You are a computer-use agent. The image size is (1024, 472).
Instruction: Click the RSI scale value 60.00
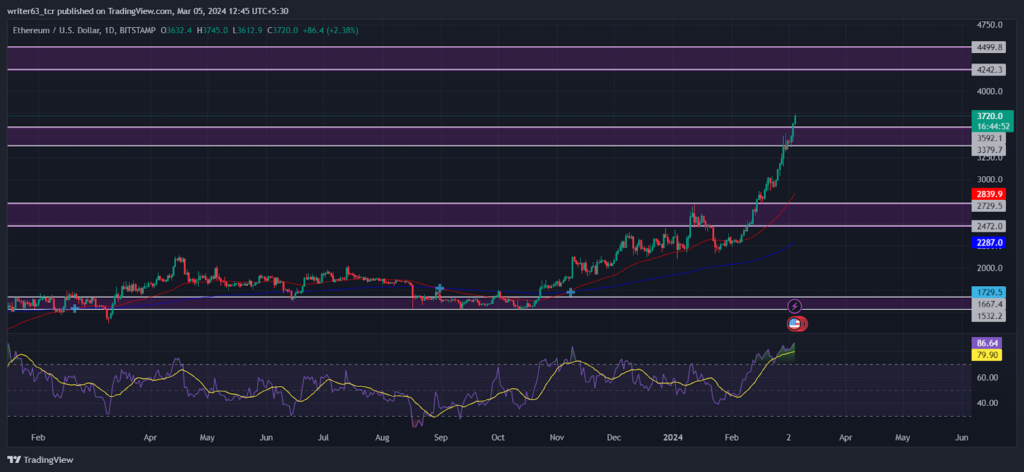tap(988, 377)
